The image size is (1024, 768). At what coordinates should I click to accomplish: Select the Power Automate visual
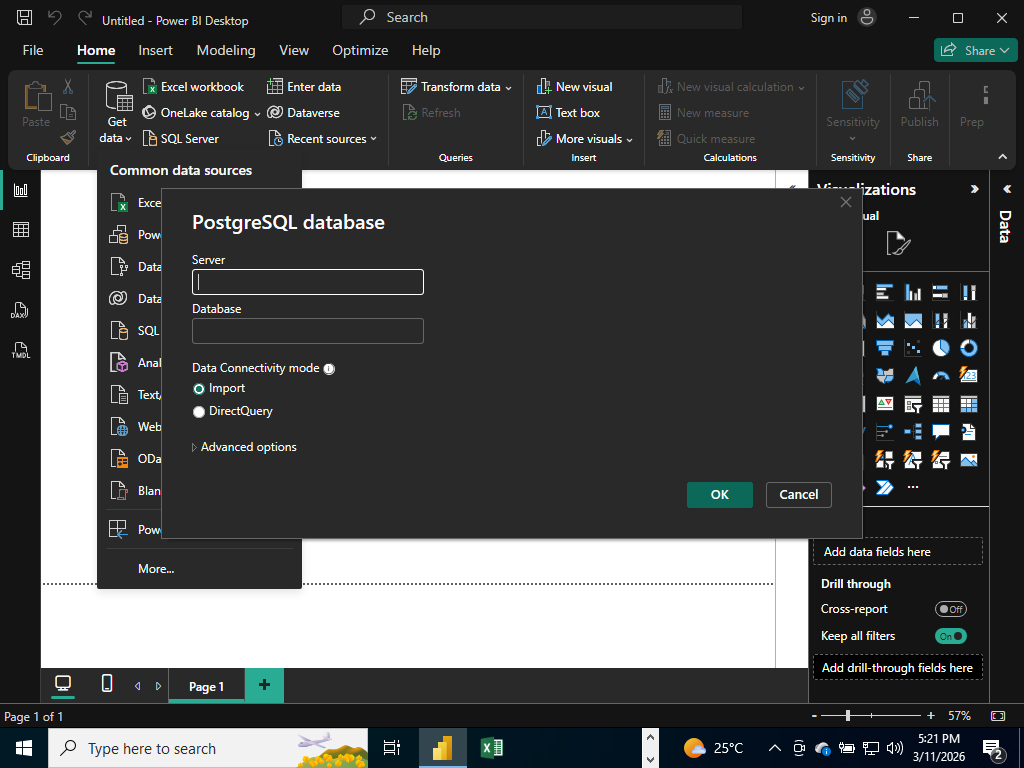(885, 487)
